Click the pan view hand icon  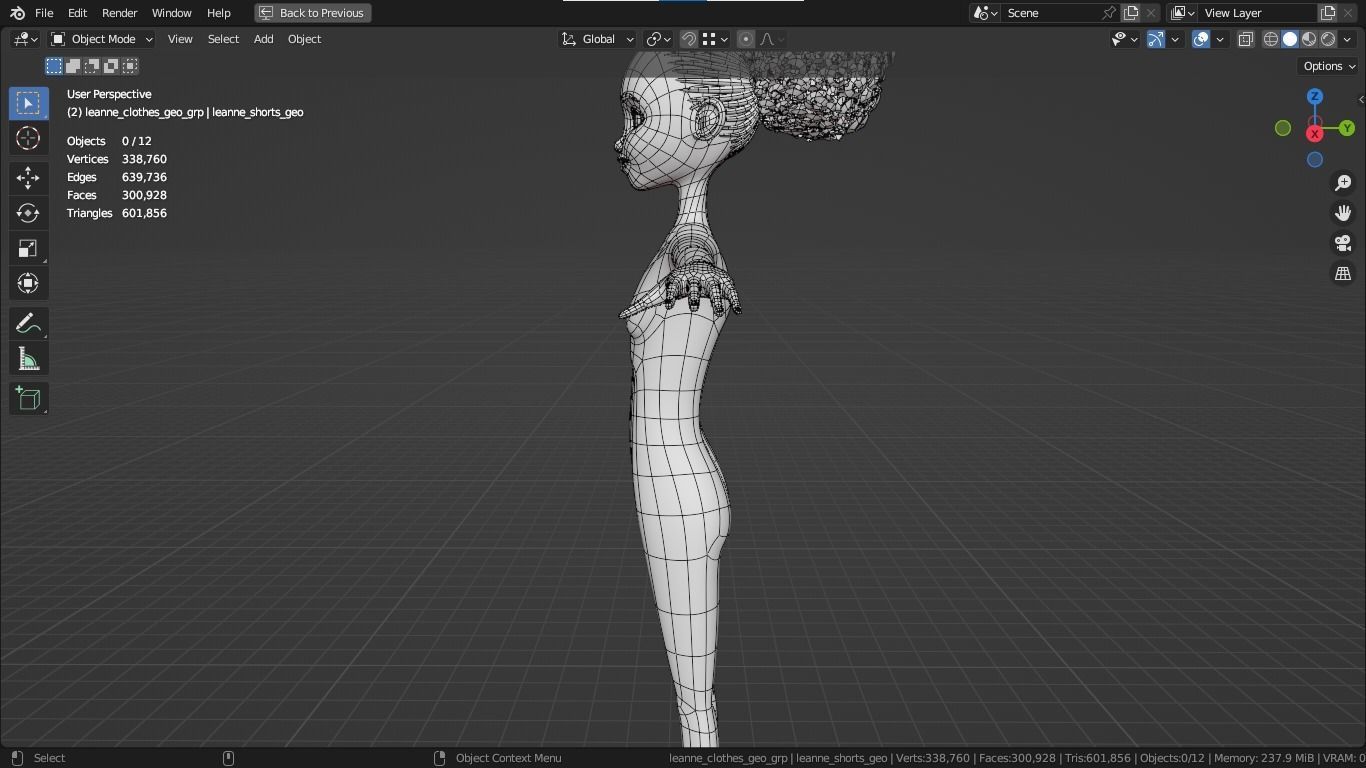tap(1343, 213)
